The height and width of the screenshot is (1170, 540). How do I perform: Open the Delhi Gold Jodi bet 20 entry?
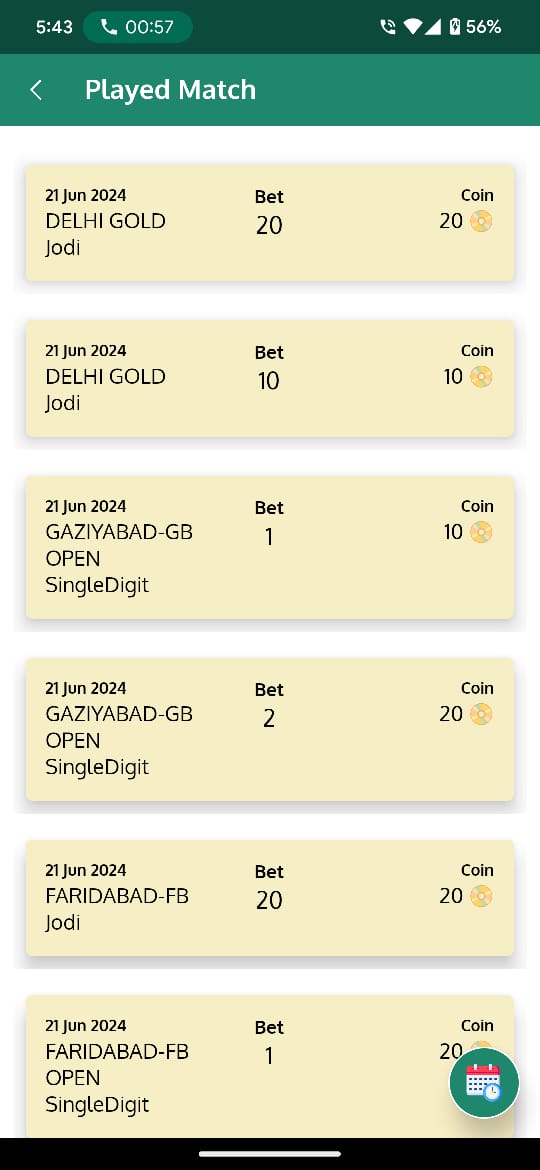tap(270, 222)
